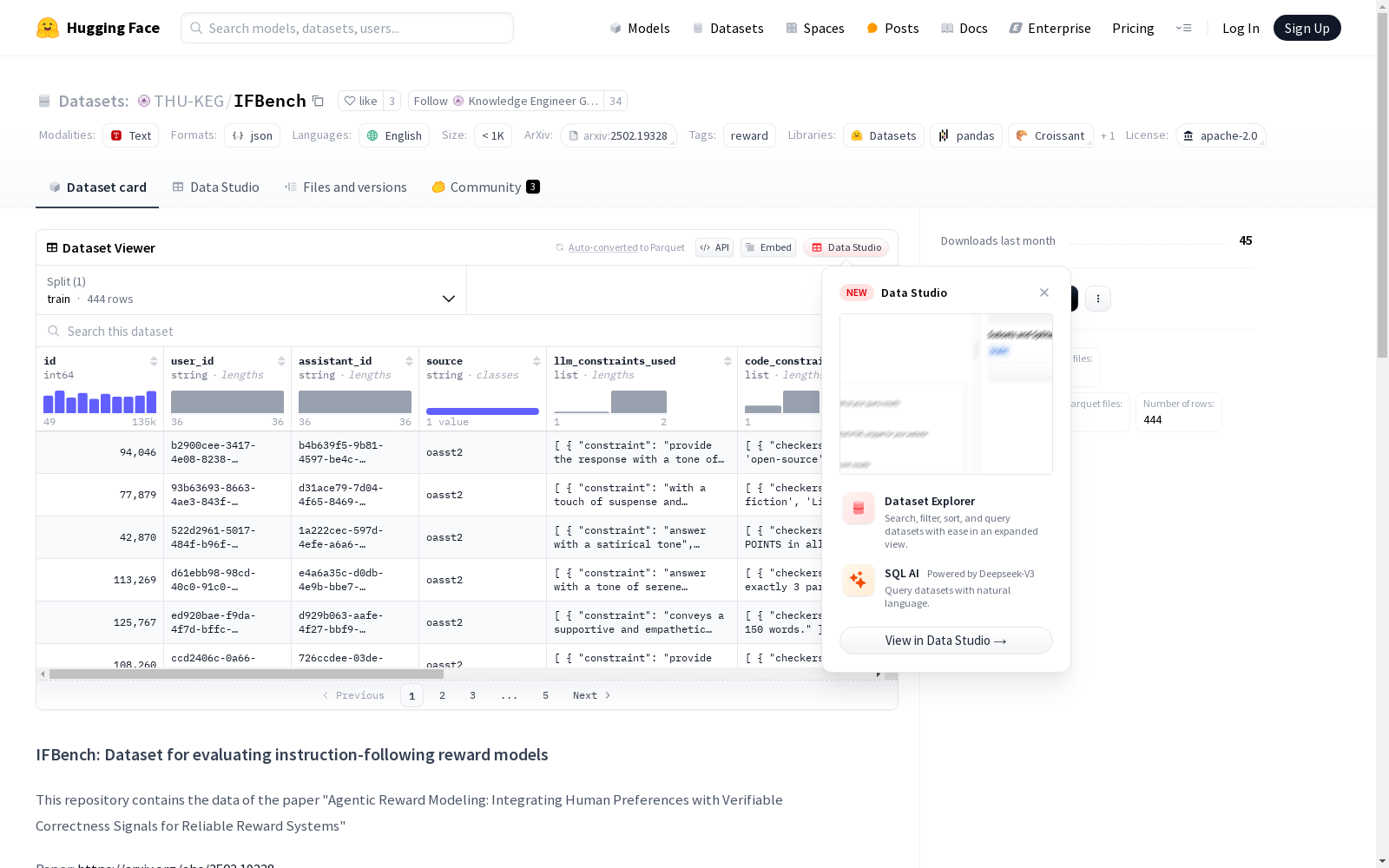Click the Log In link
The width and height of the screenshot is (1389, 868).
(1241, 28)
